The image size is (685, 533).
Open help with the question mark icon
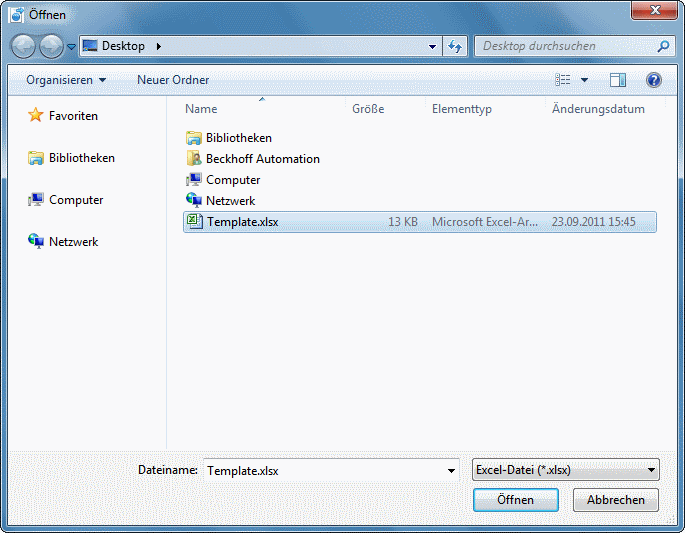(x=654, y=80)
